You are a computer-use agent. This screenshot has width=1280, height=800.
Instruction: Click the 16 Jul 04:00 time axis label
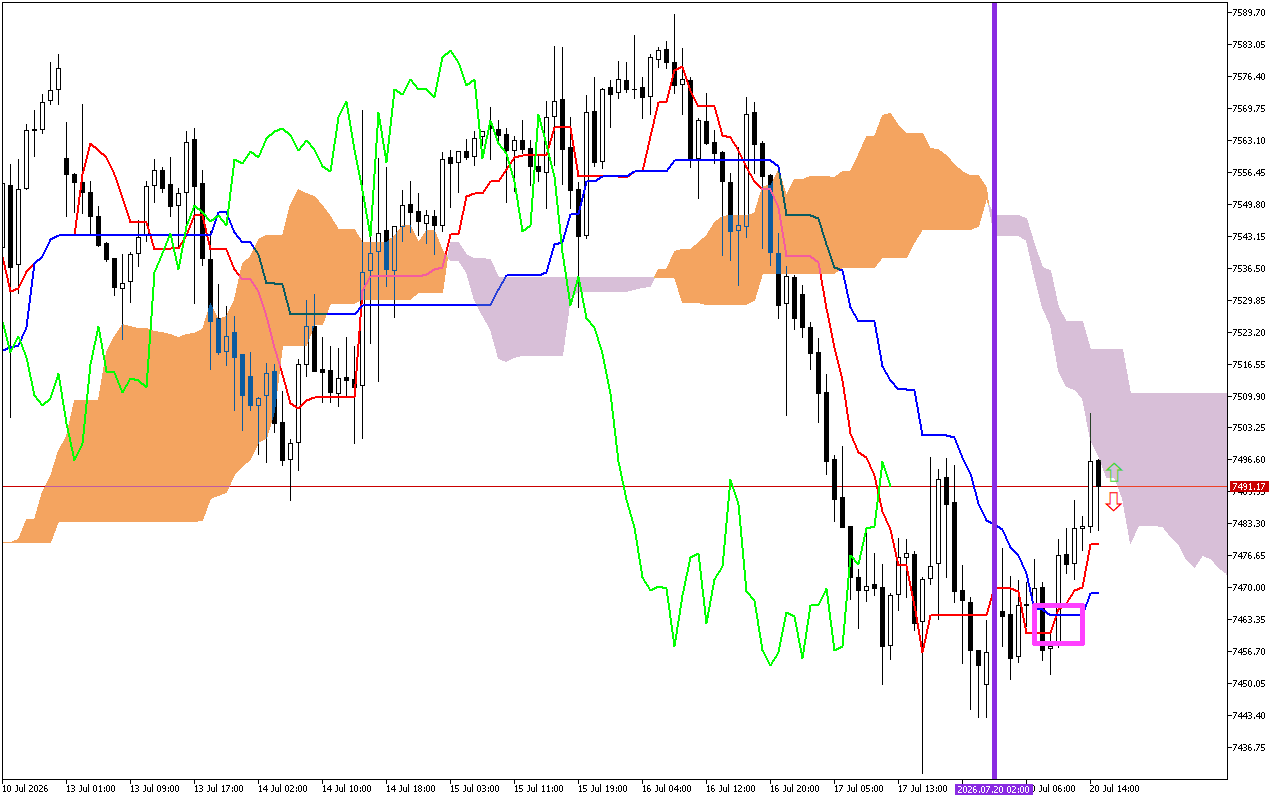click(x=667, y=789)
